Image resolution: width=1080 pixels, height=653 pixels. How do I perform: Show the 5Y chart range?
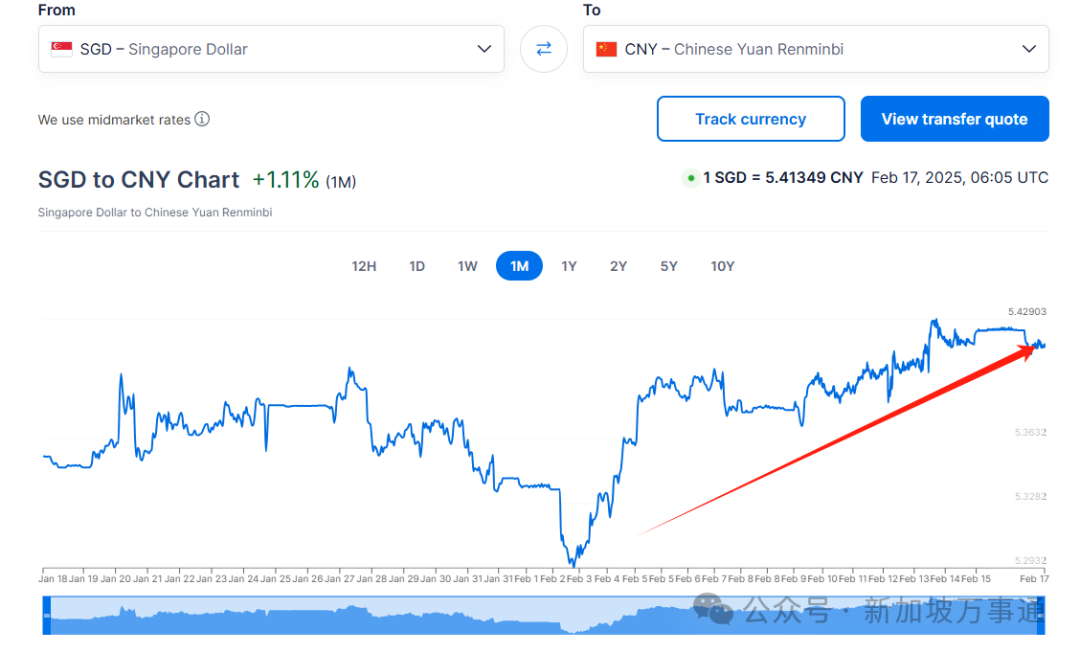click(x=669, y=266)
